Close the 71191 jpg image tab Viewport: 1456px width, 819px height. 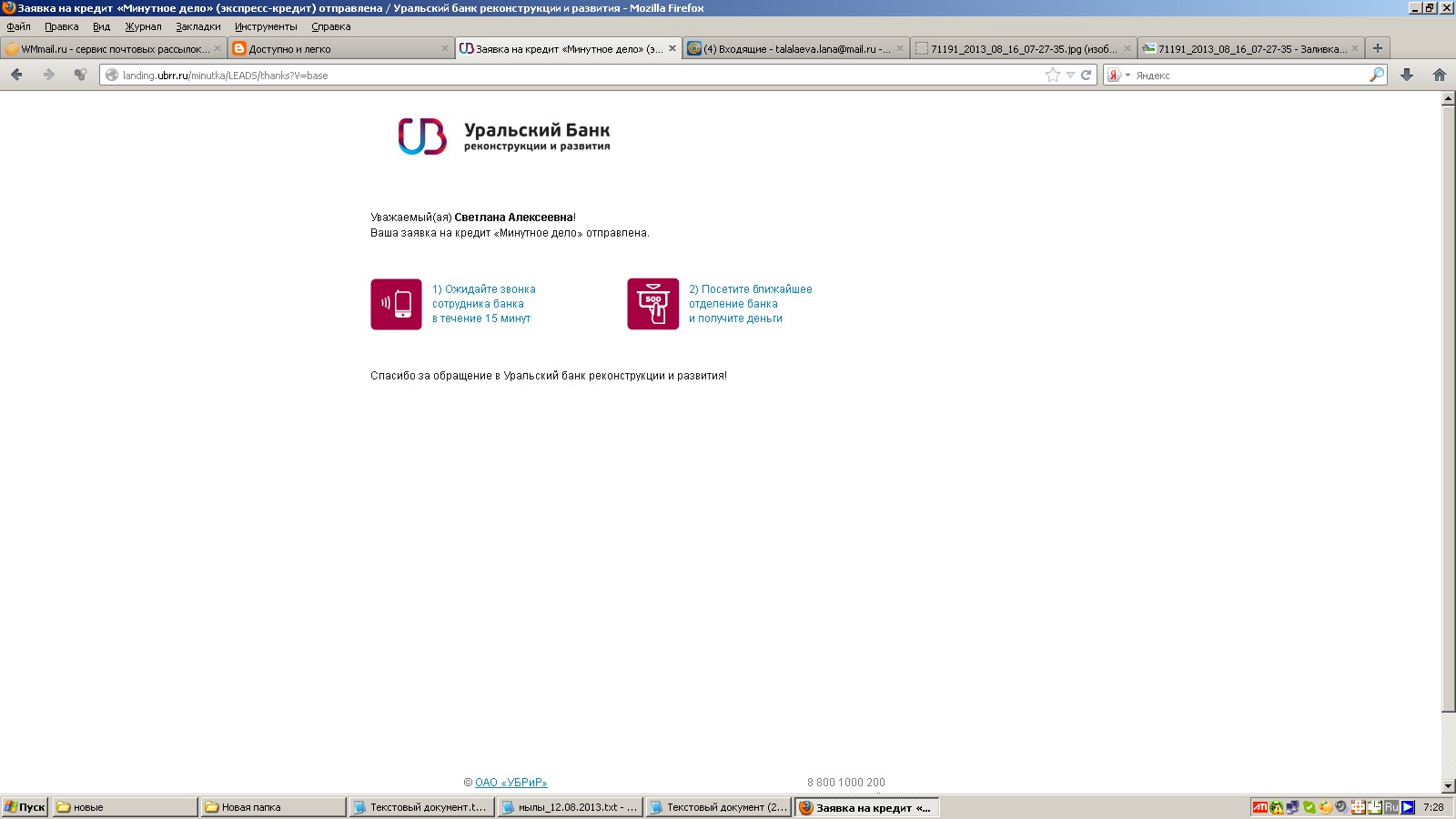click(x=1127, y=49)
